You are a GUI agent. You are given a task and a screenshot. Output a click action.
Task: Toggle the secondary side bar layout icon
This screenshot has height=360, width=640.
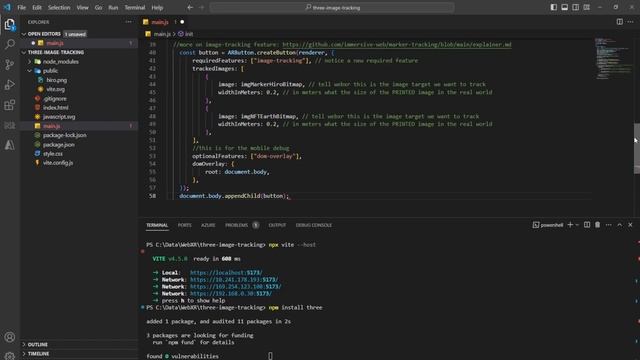(576, 7)
